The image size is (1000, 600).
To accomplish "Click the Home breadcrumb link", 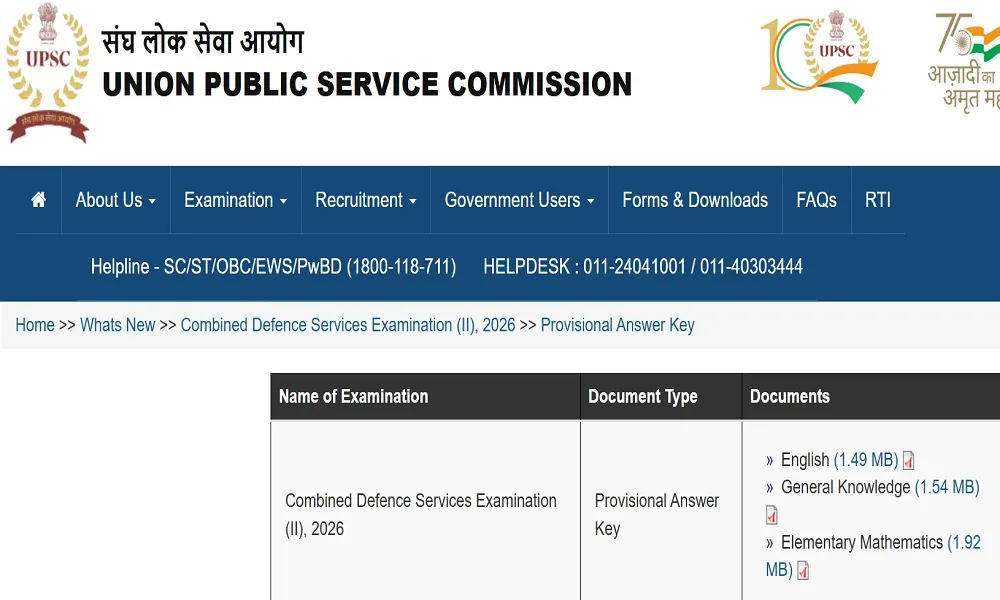I will (x=35, y=325).
